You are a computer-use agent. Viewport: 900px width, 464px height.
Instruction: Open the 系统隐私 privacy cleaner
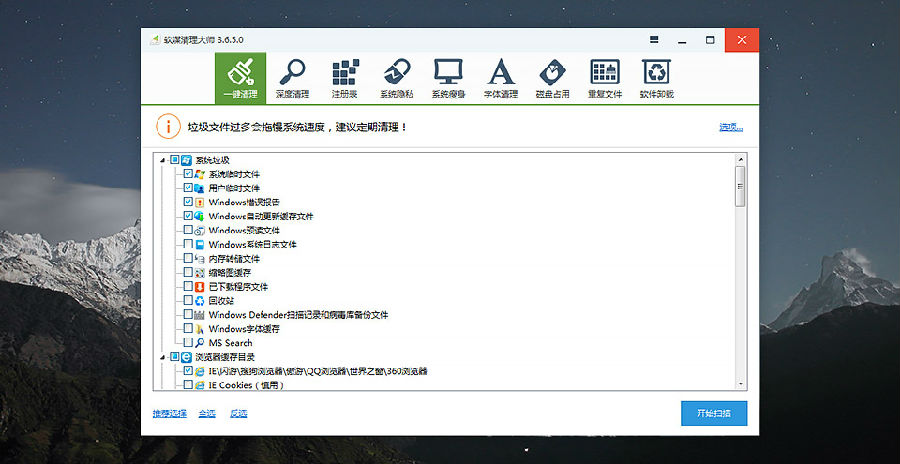396,77
